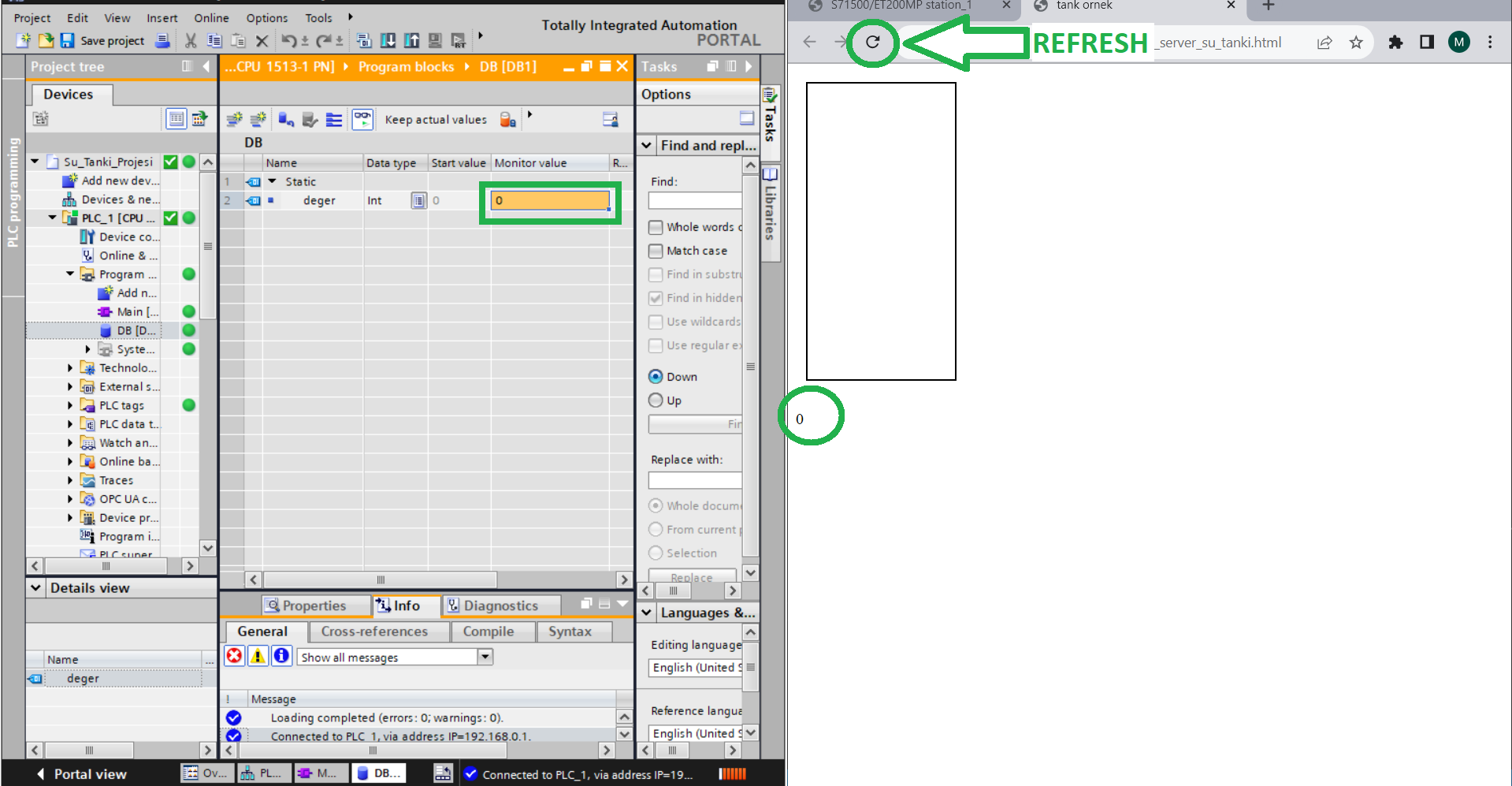Tick the Match case checkbox
The width and height of the screenshot is (1512, 786).
656,251
